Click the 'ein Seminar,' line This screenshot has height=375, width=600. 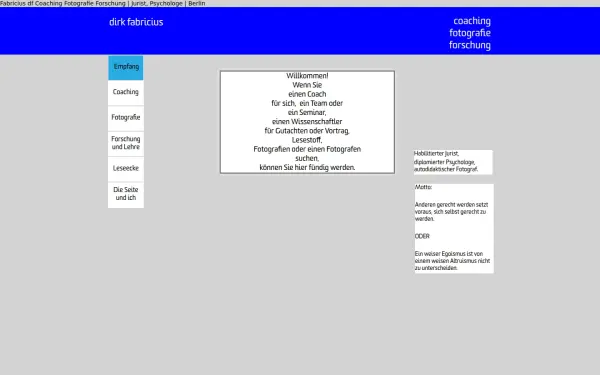[307, 112]
